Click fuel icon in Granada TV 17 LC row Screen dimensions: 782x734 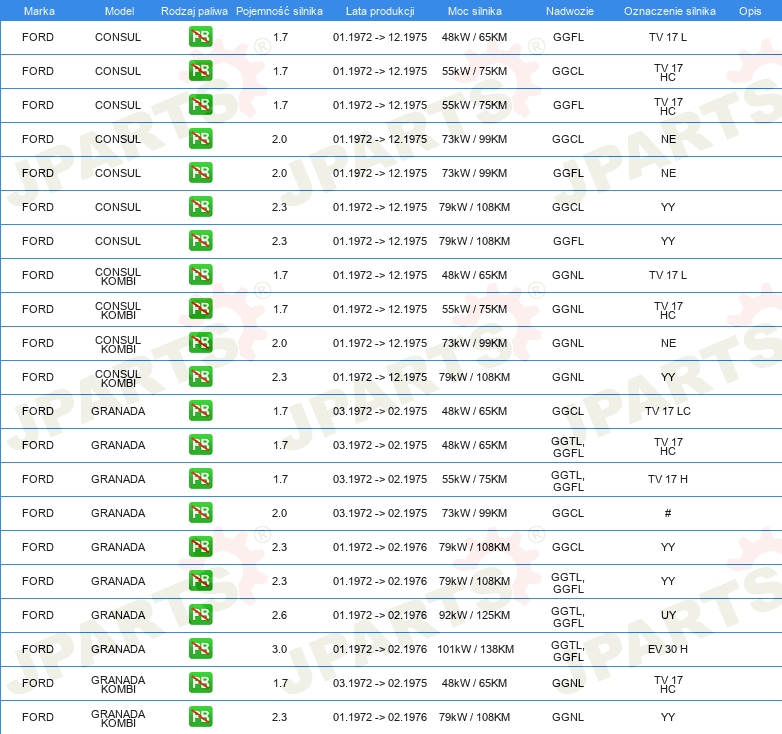click(x=200, y=411)
